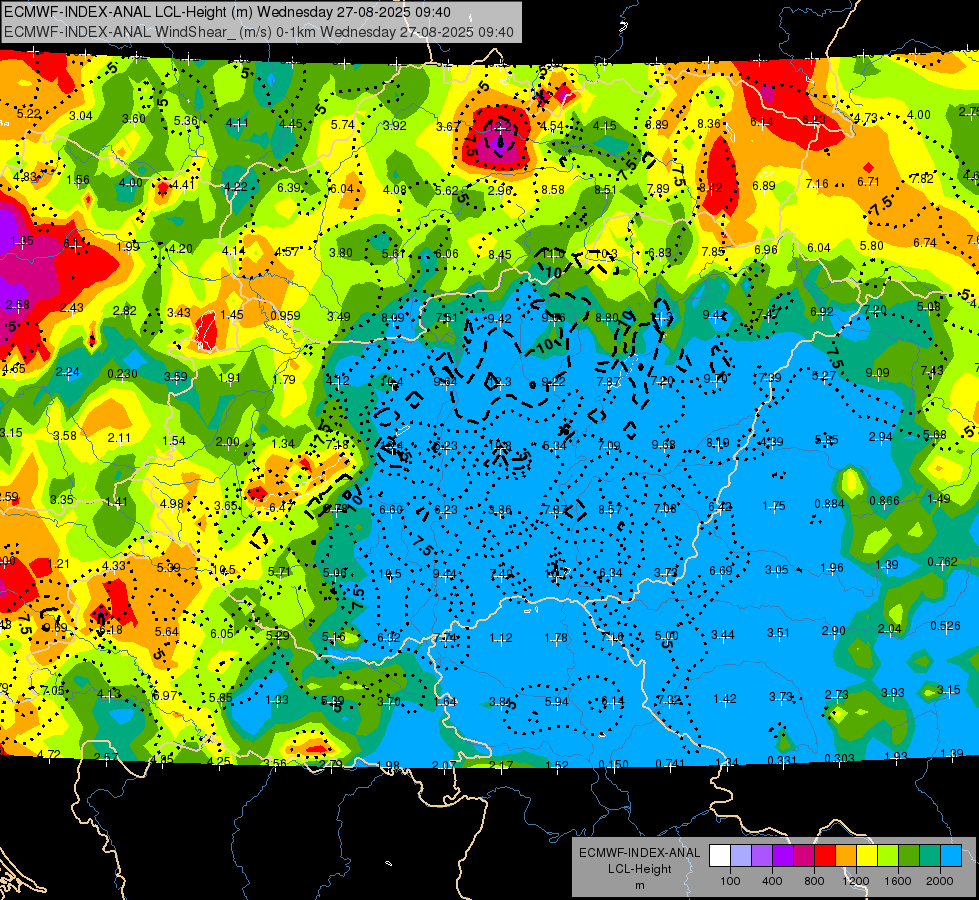Click the wind shear value '5.64'

(x=167, y=631)
